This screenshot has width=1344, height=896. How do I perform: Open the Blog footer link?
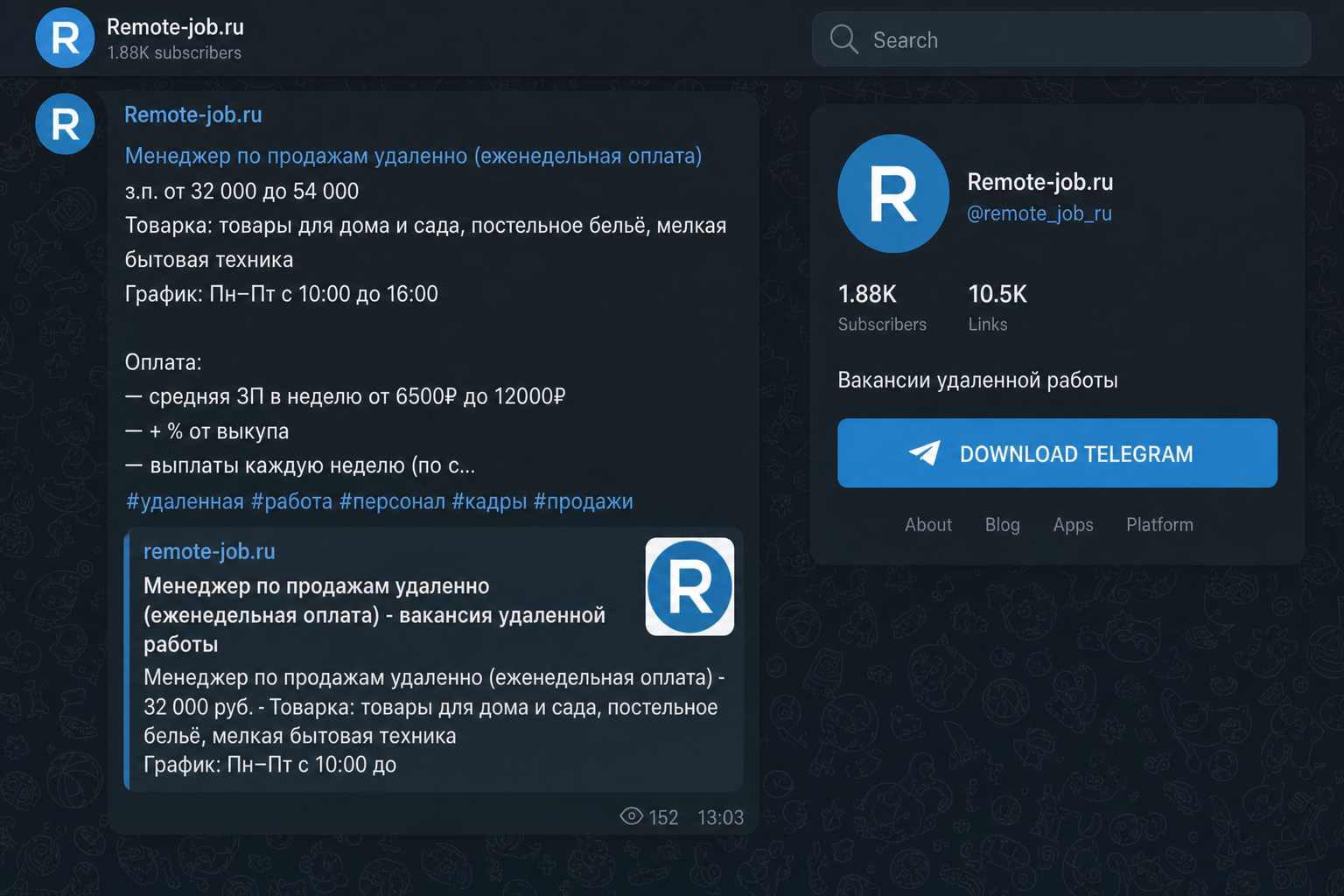click(1002, 524)
